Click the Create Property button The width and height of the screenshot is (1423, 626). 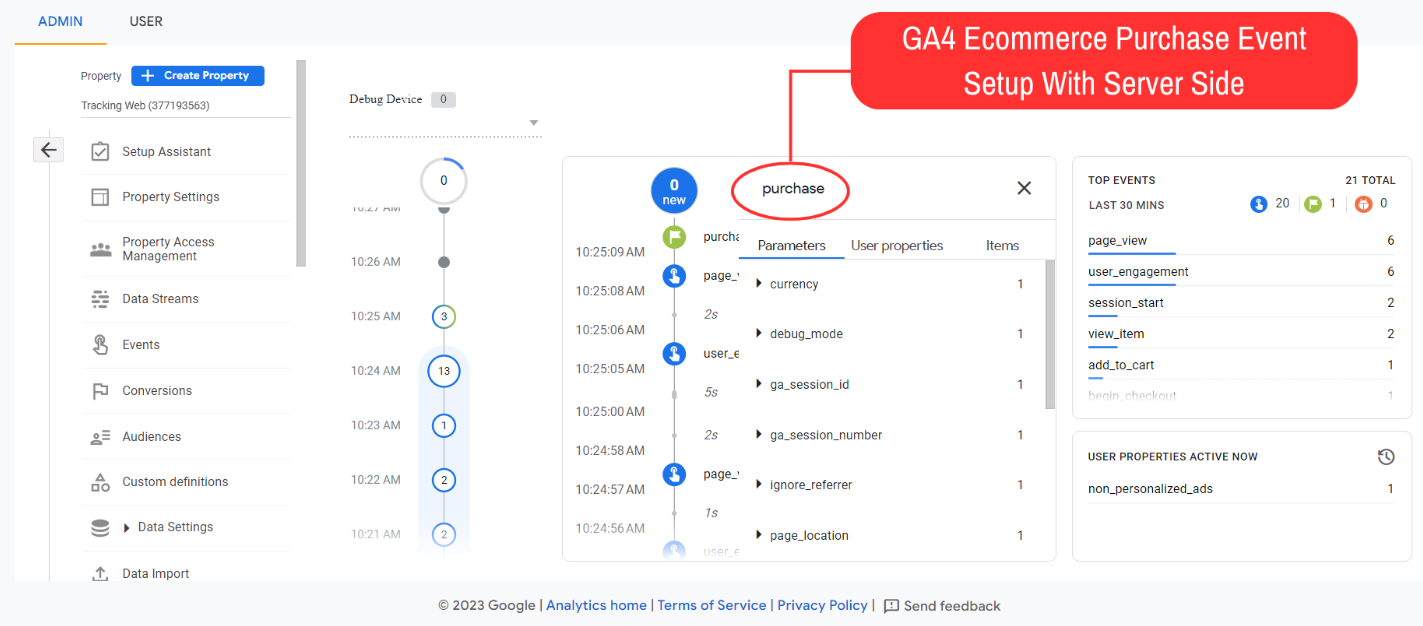click(x=198, y=76)
